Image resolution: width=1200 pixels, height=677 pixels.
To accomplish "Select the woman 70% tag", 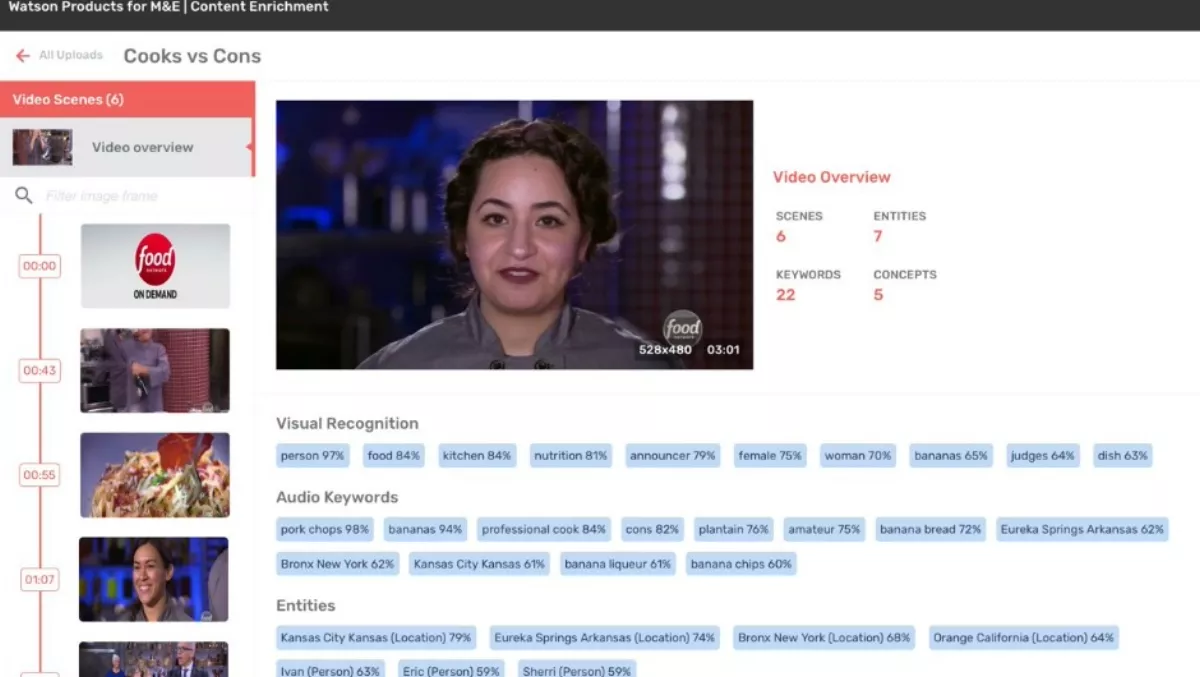I will (x=858, y=456).
